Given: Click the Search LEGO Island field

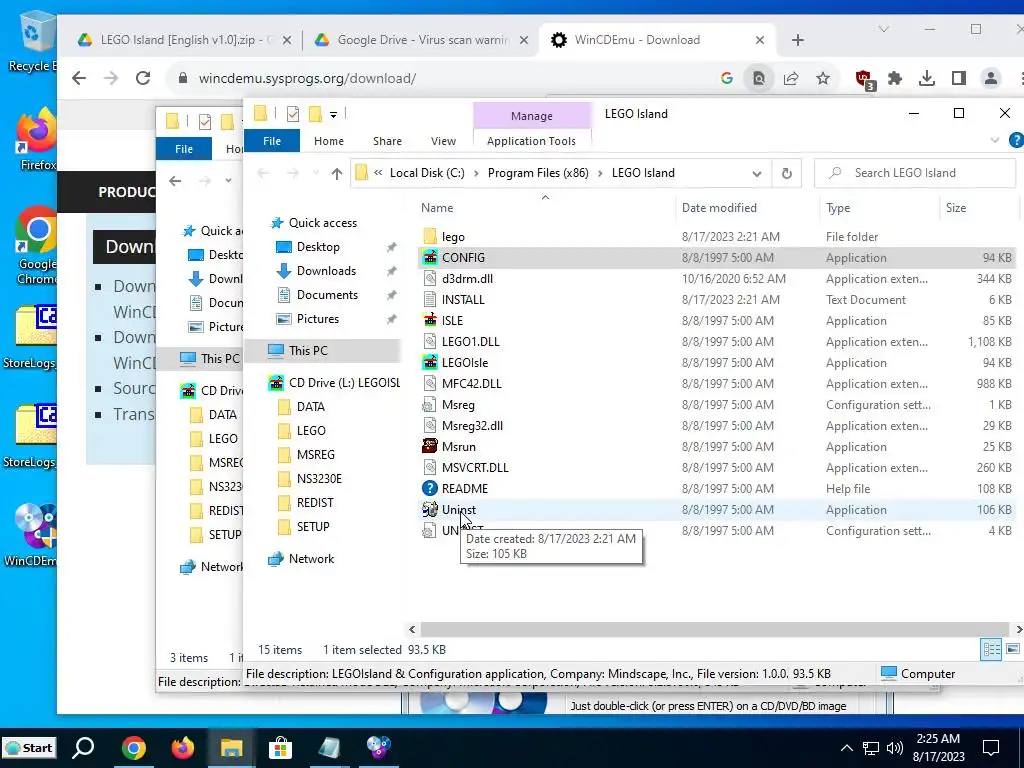Looking at the screenshot, I should pyautogui.click(x=914, y=173).
